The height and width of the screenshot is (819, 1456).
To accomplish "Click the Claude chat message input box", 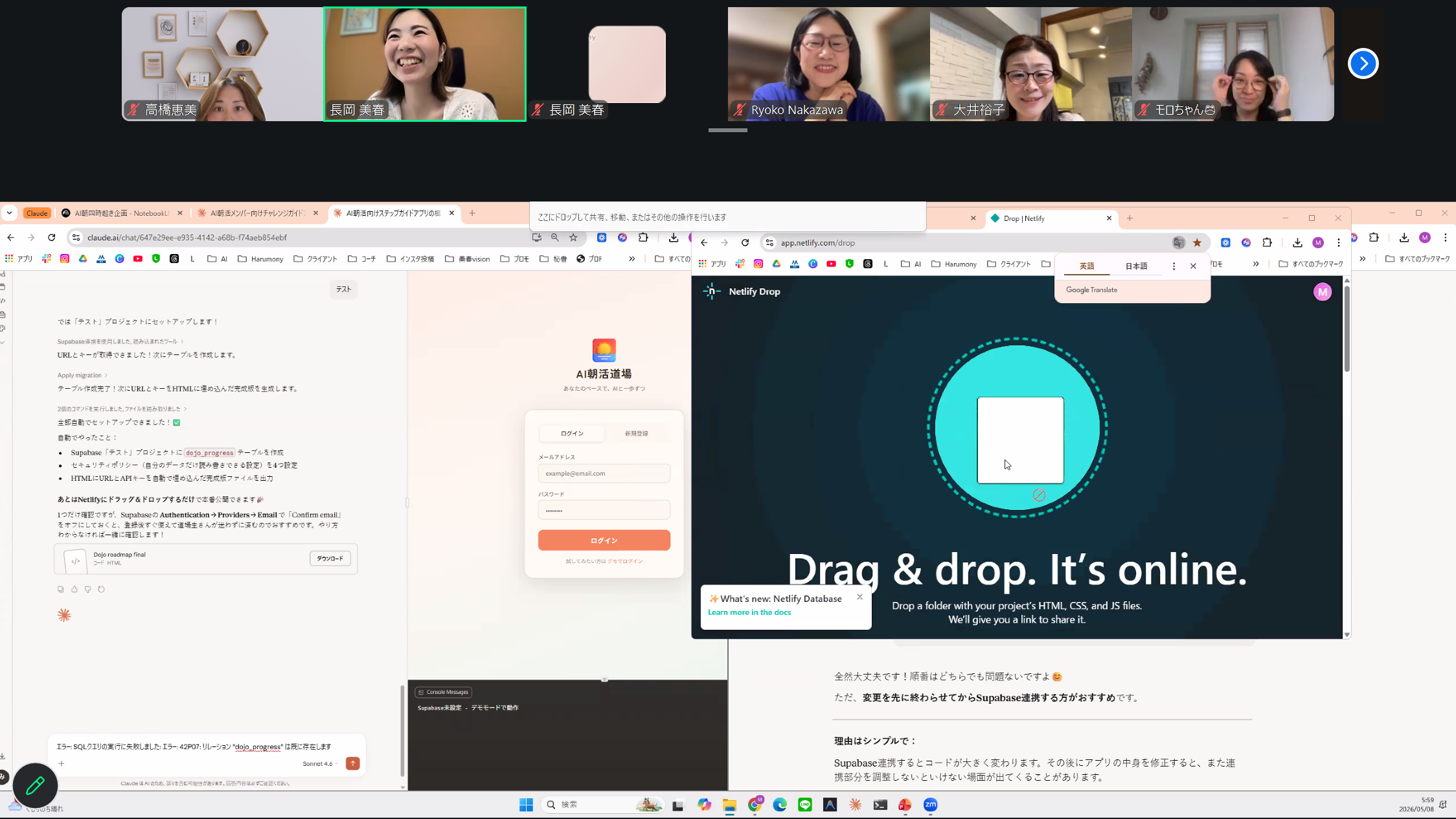I will (206, 746).
